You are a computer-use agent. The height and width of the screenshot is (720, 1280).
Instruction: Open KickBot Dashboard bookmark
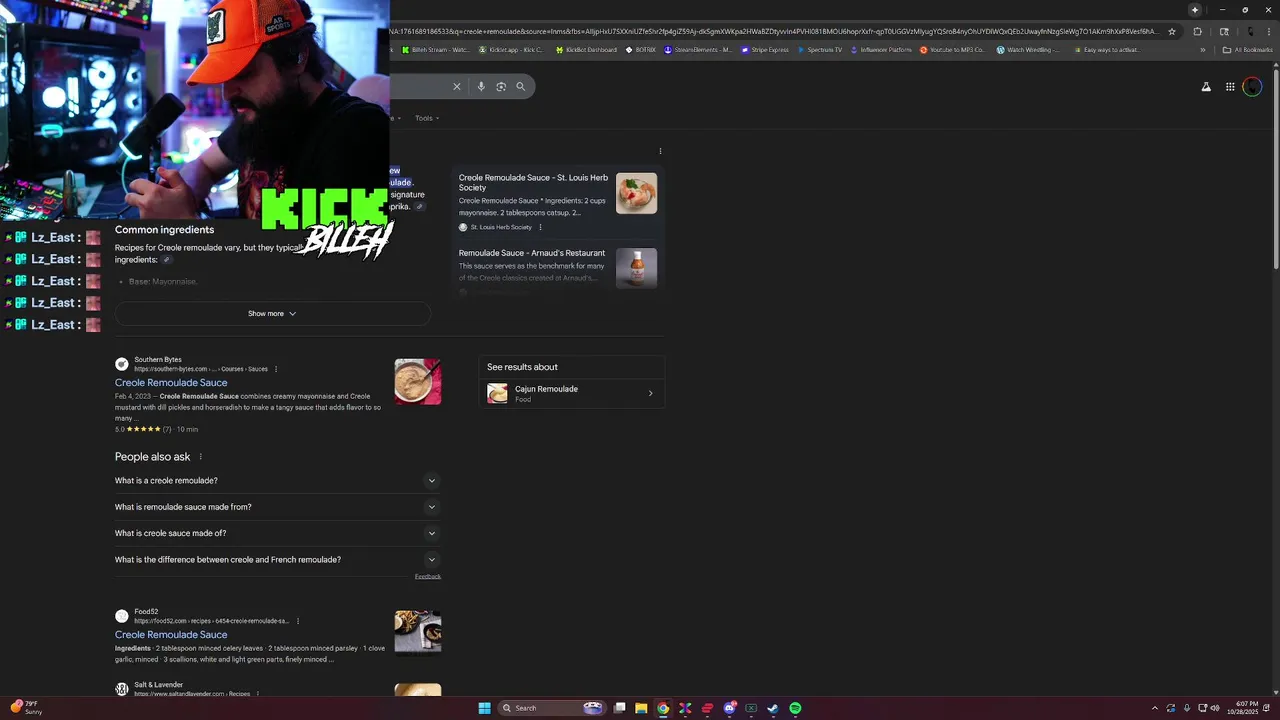click(x=587, y=50)
